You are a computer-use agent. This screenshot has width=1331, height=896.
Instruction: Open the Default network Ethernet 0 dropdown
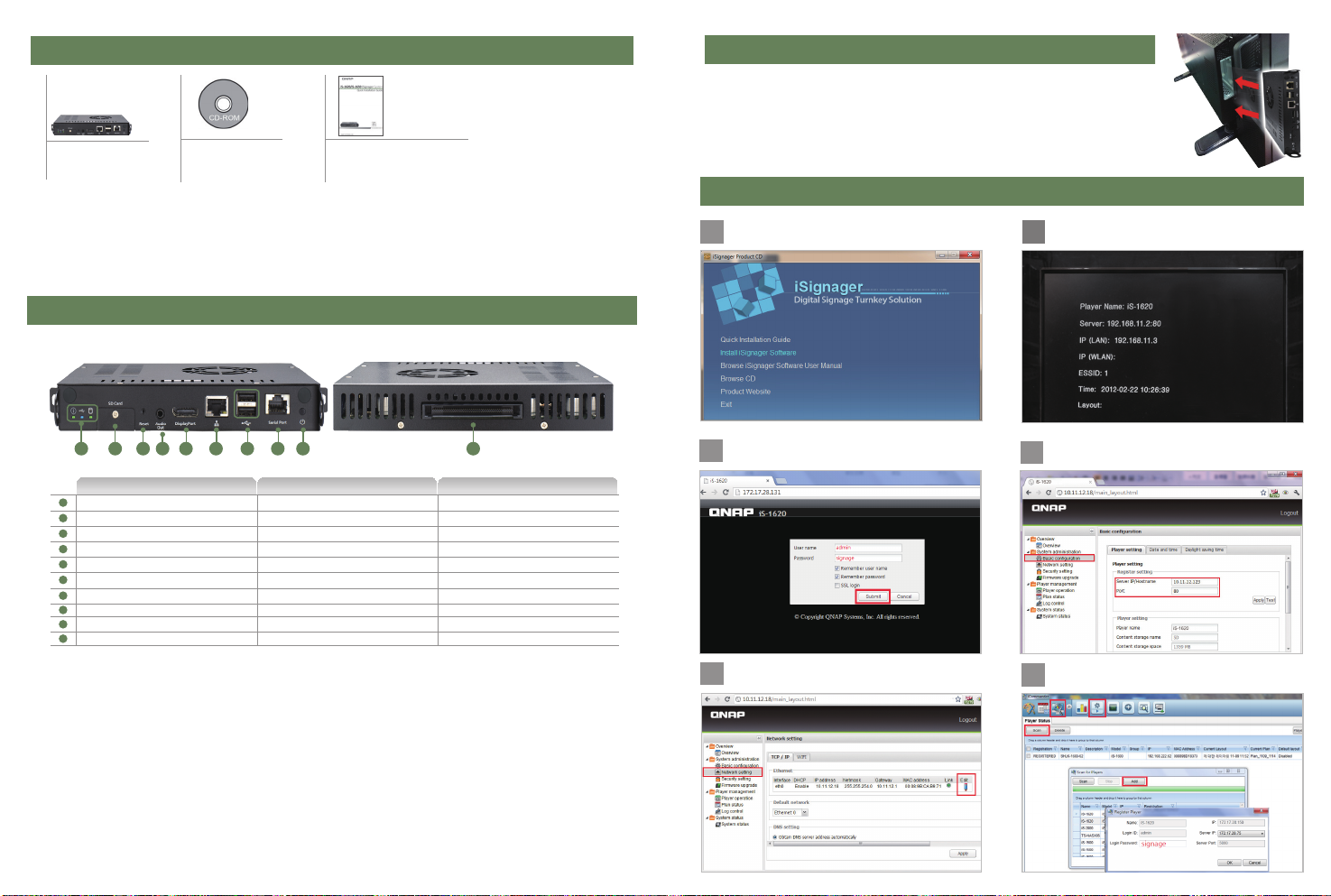coord(790,812)
